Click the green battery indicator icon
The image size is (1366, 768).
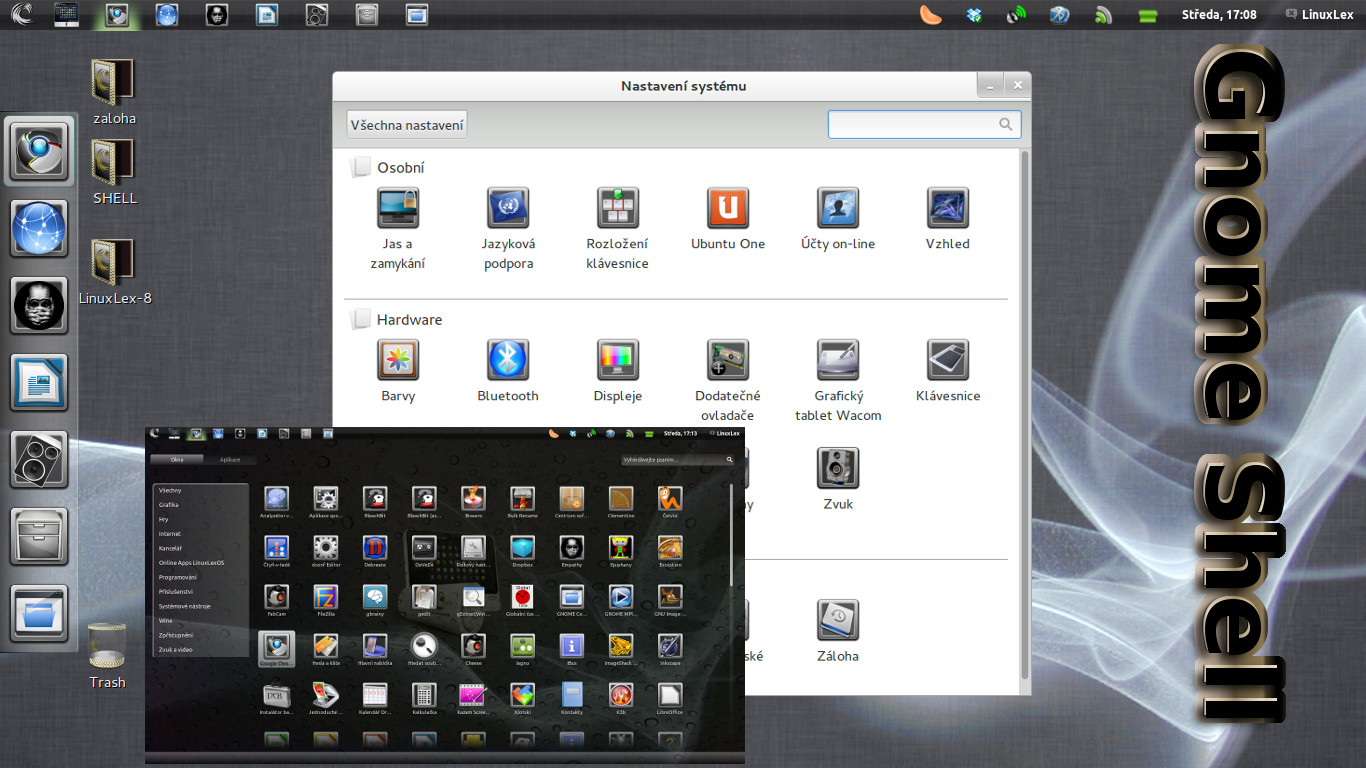click(1147, 16)
